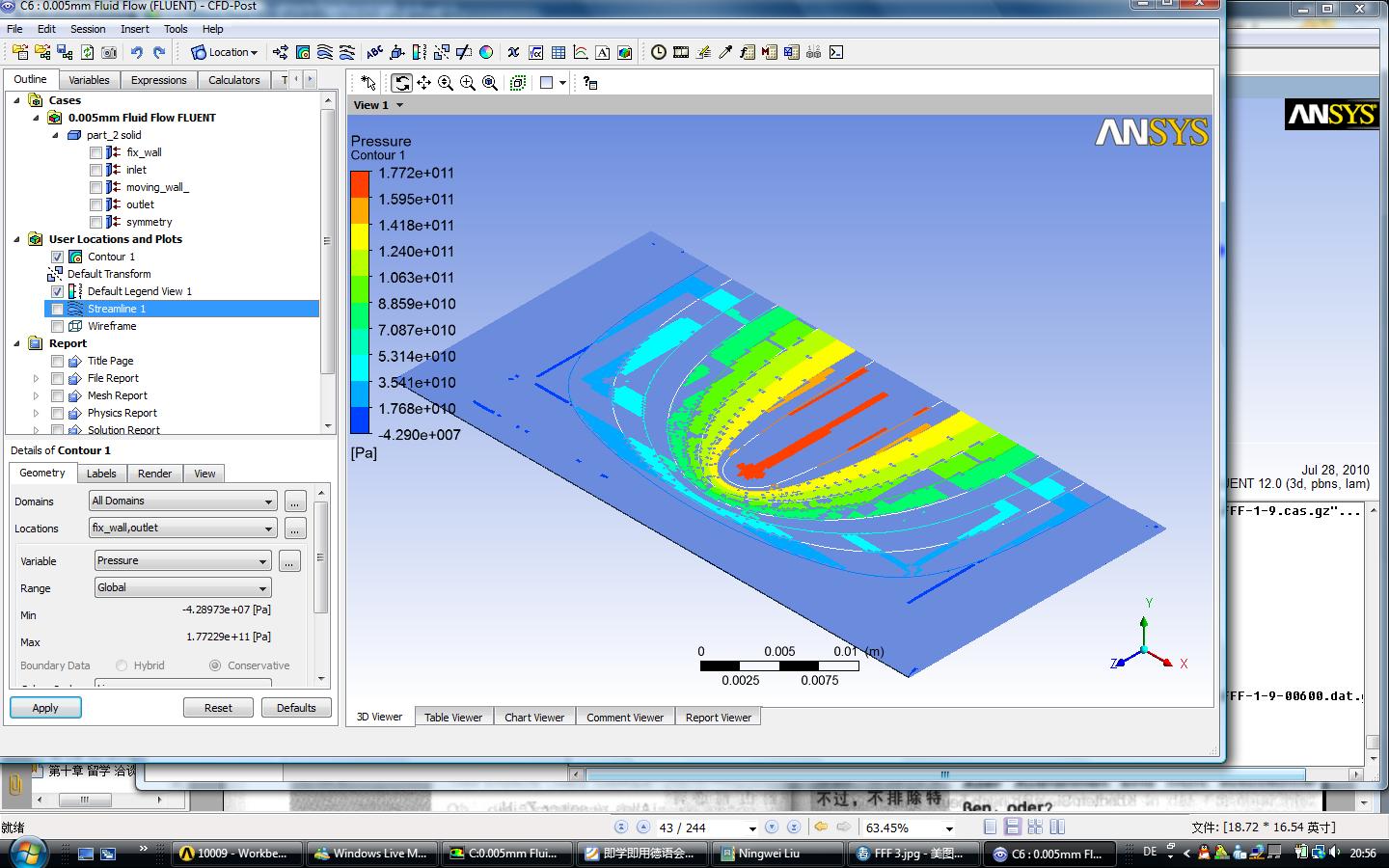Open the Insert menu
The image size is (1389, 868).
tap(135, 29)
